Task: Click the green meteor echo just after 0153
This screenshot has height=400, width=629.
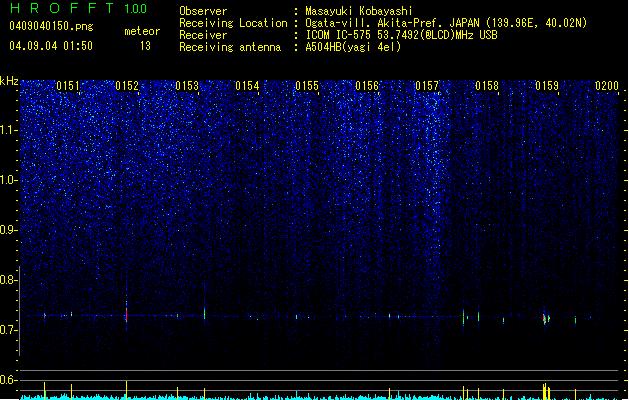Action: pyautogui.click(x=205, y=313)
